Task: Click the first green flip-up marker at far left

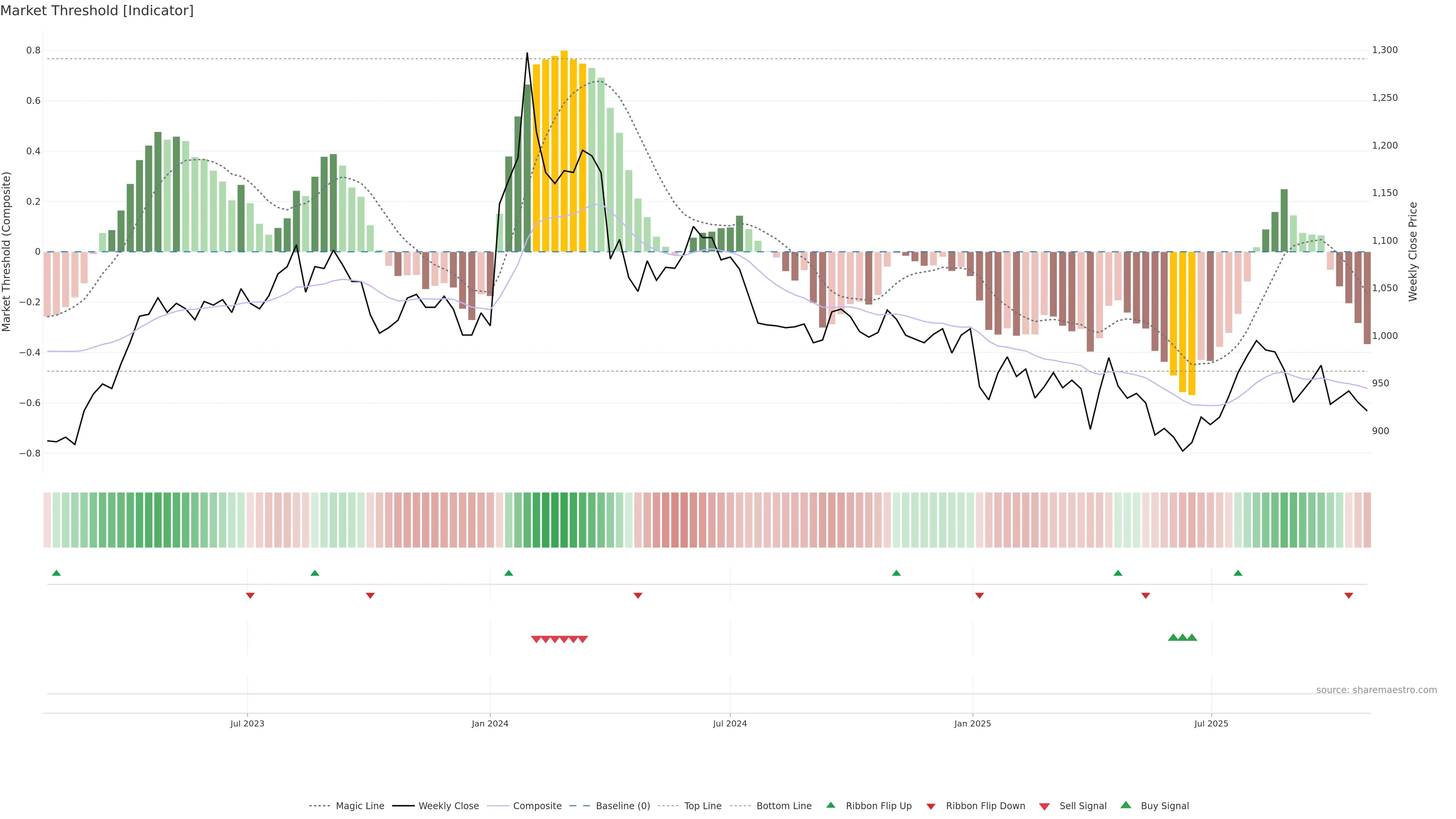Action: [56, 573]
